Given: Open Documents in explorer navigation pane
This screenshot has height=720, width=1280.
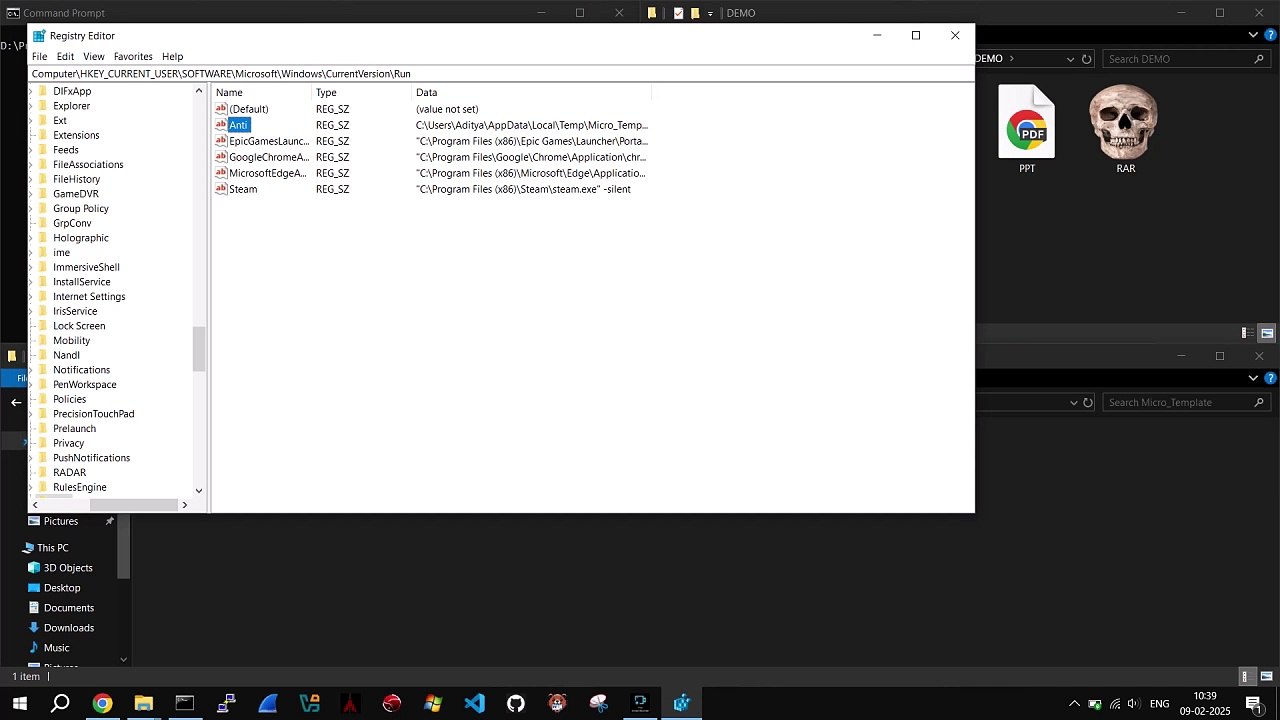Looking at the screenshot, I should pos(68,608).
